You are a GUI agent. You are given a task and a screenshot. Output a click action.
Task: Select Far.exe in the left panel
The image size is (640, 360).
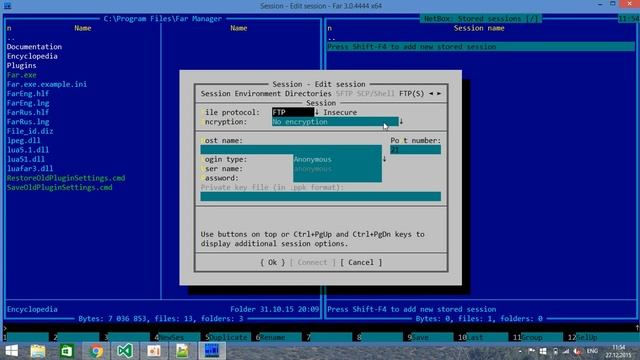[21, 75]
